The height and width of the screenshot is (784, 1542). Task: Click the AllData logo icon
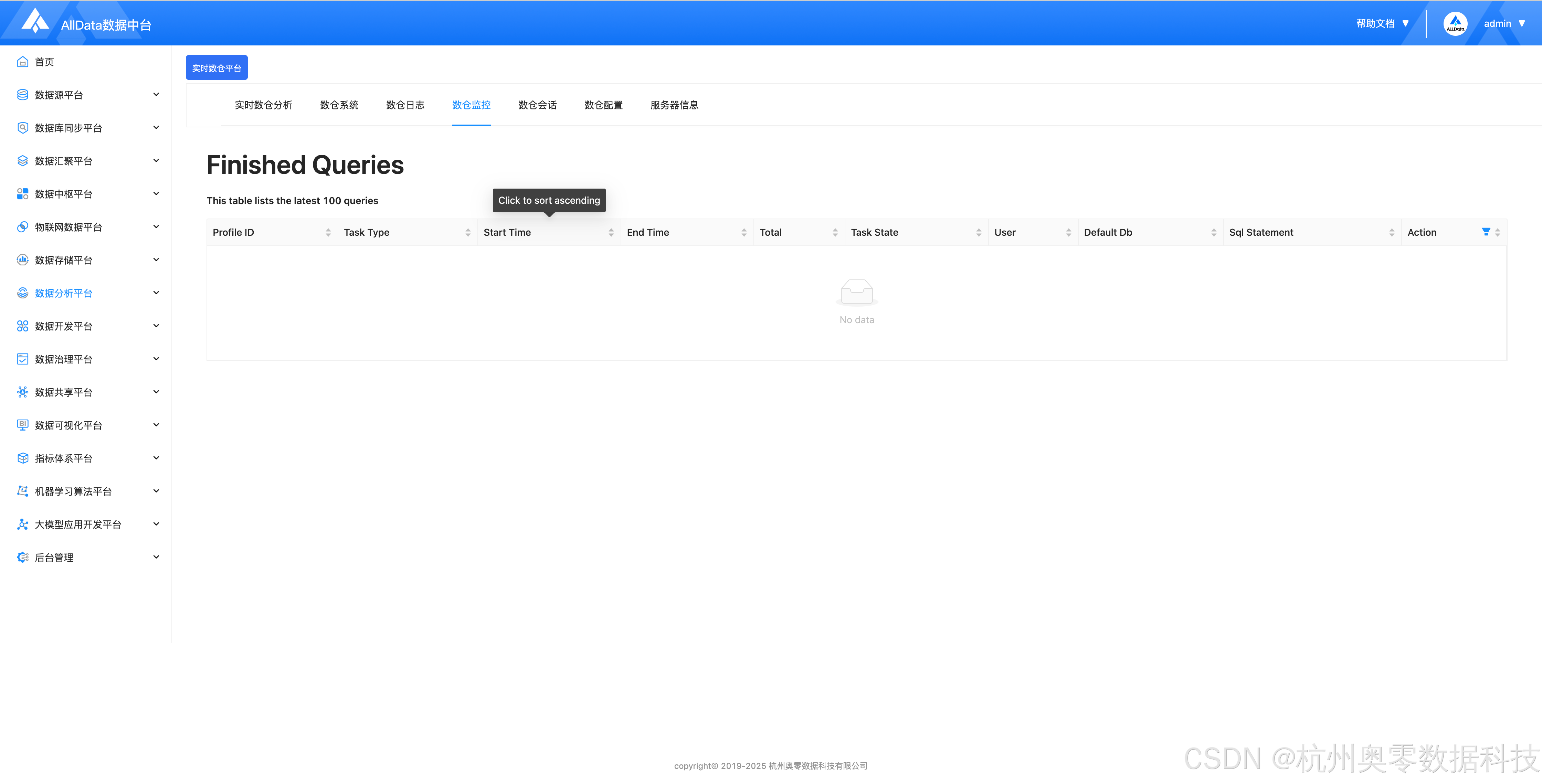tap(35, 22)
